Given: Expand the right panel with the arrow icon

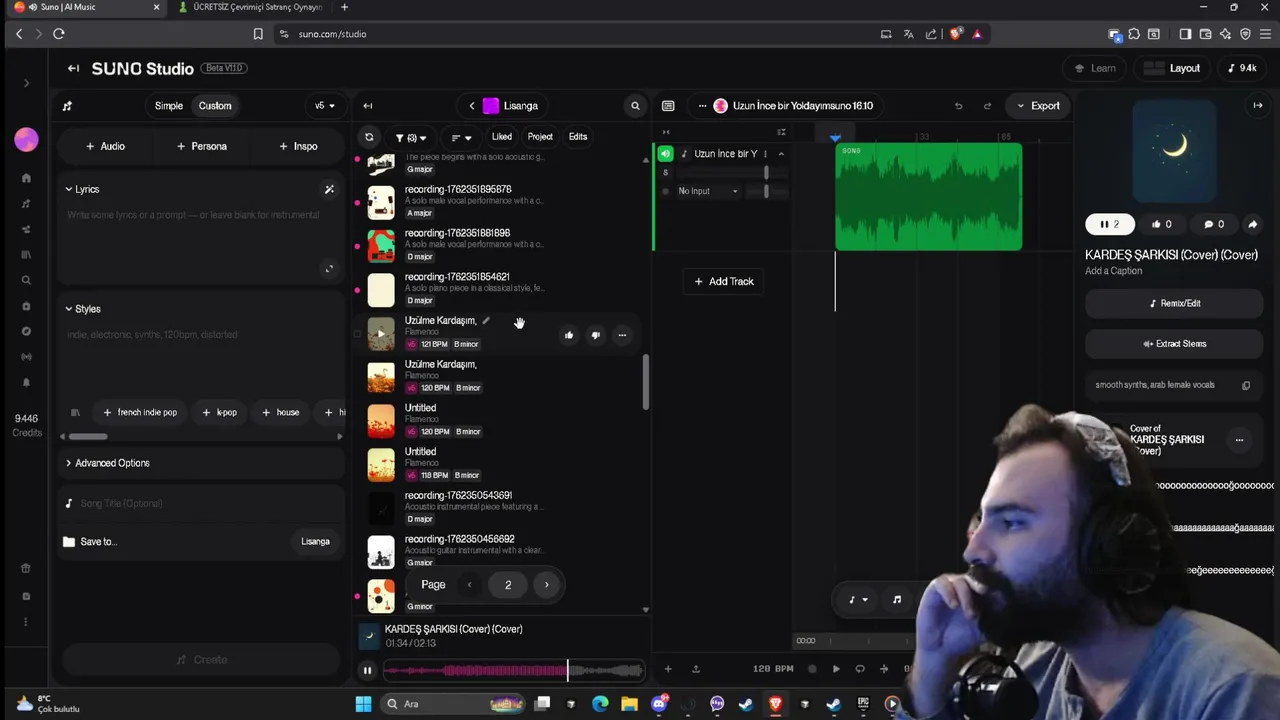Looking at the screenshot, I should (1258, 105).
